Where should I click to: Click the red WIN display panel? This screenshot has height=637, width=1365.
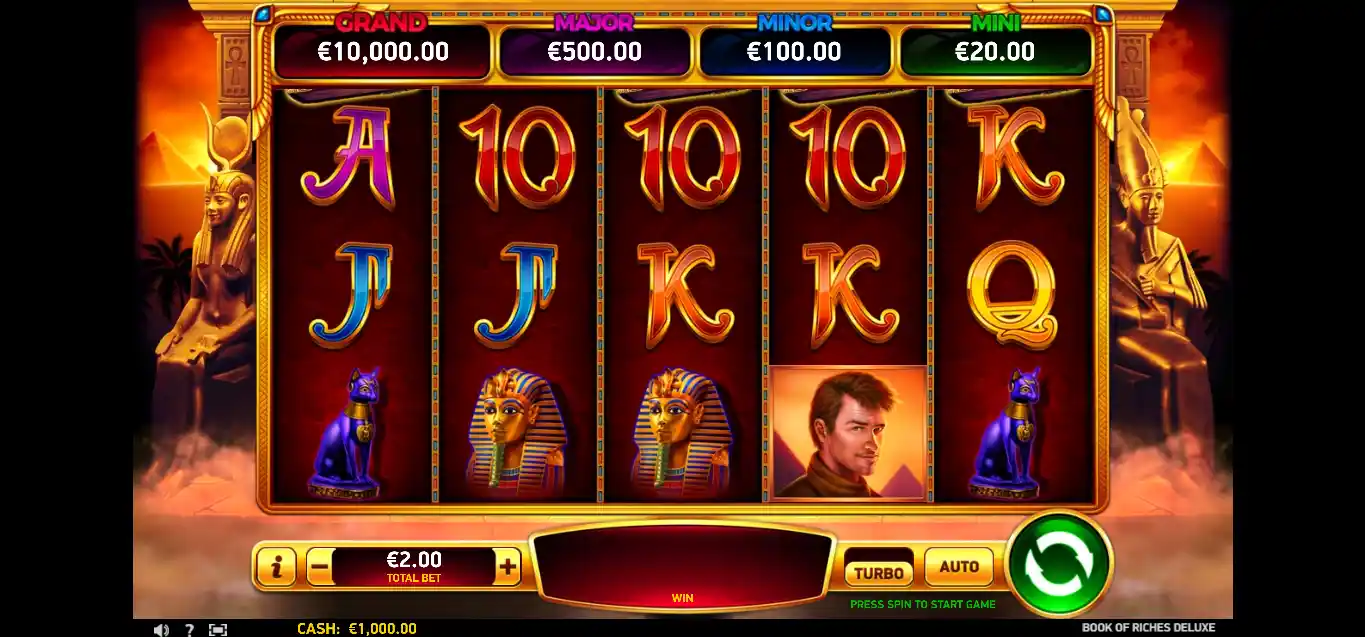[x=682, y=567]
